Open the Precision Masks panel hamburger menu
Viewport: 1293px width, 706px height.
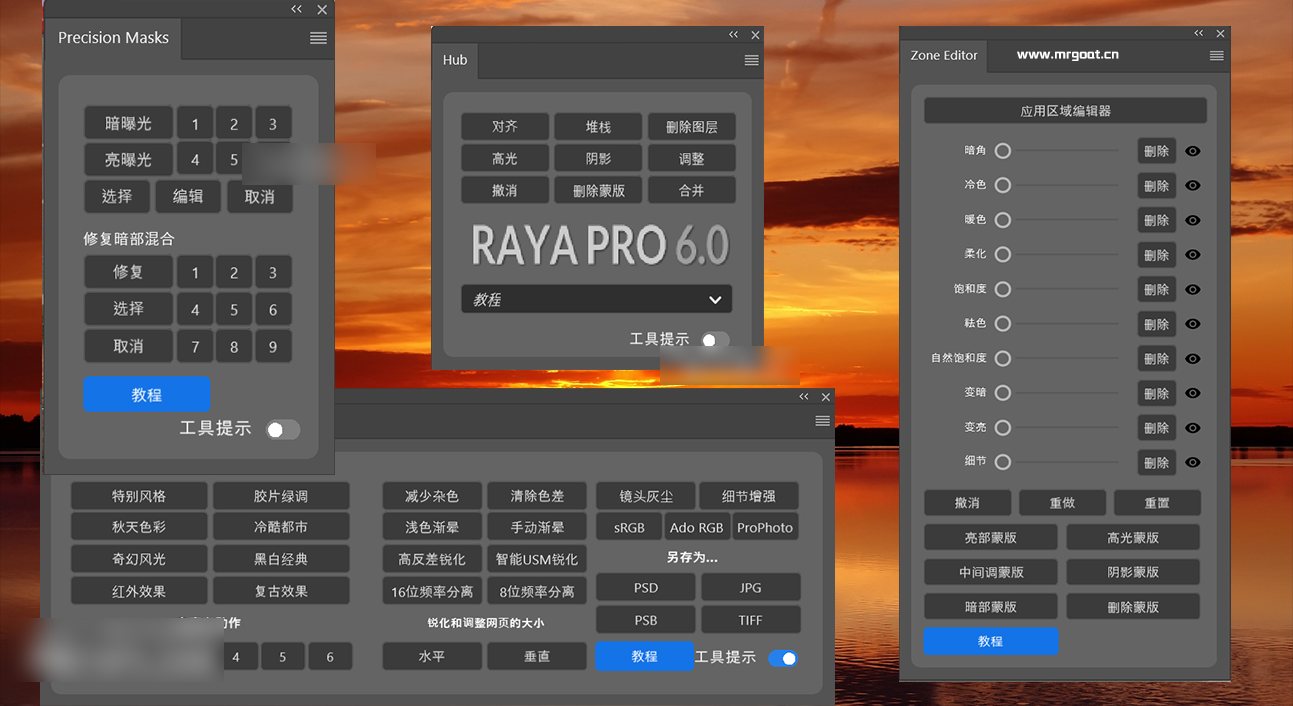318,38
